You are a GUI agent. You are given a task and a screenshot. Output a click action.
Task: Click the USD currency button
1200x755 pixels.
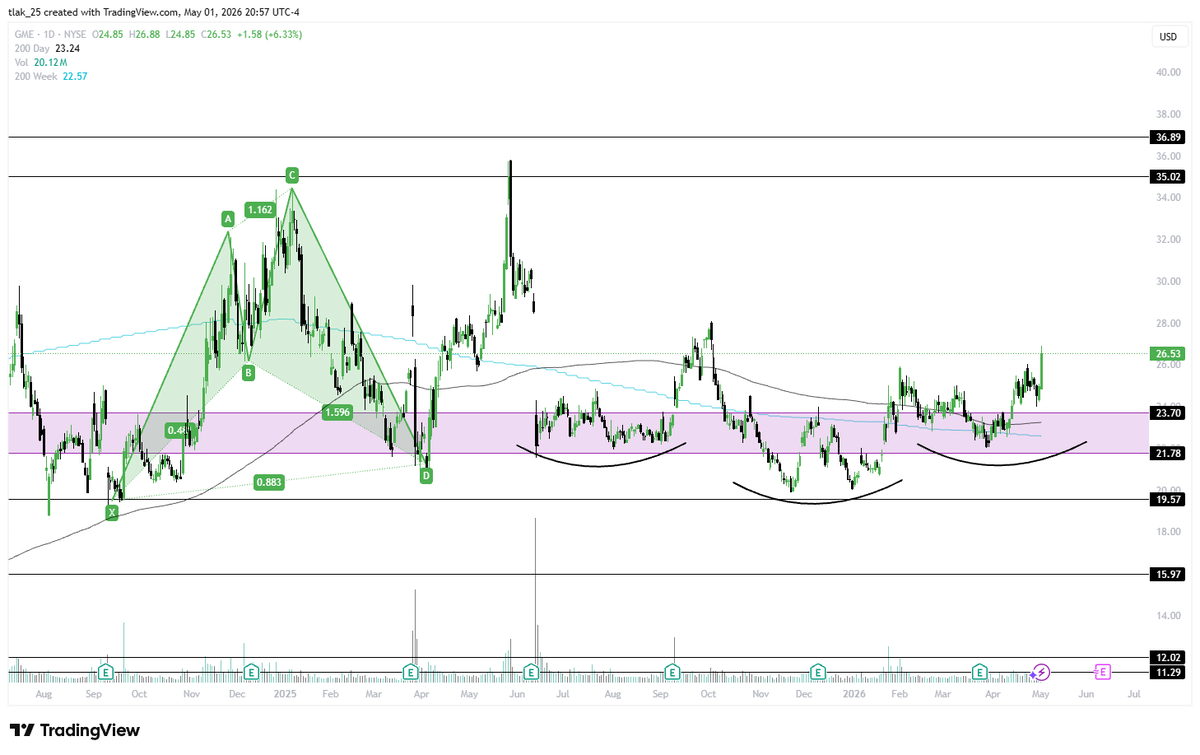(x=1167, y=37)
